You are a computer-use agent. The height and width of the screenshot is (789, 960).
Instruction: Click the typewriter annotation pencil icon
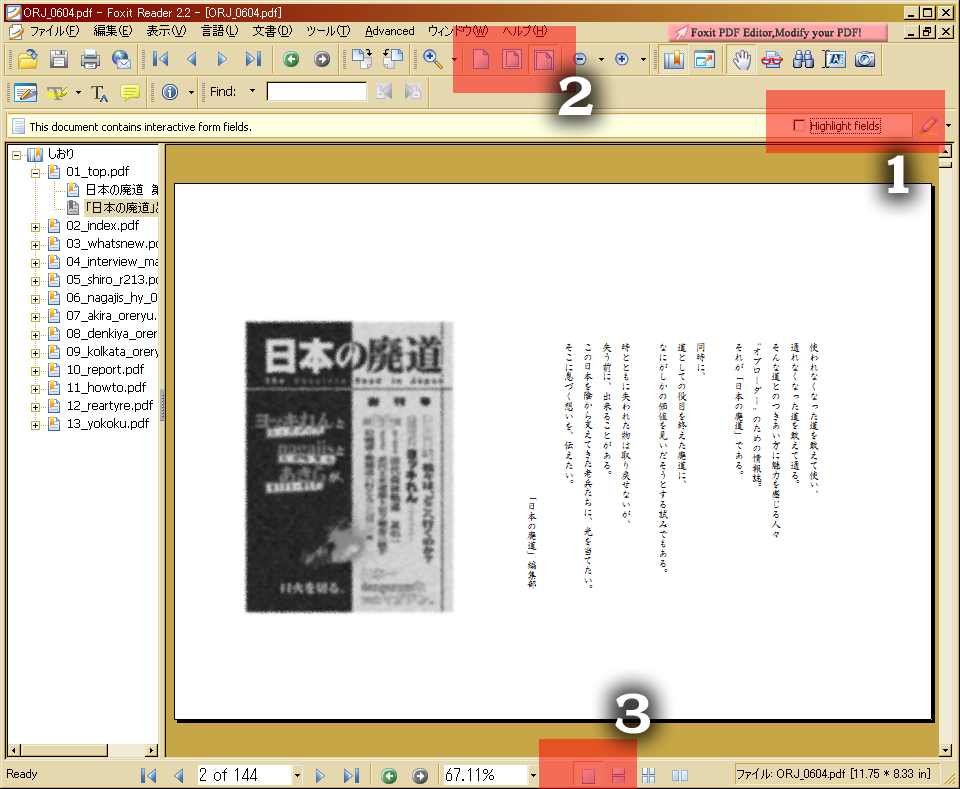click(x=26, y=92)
